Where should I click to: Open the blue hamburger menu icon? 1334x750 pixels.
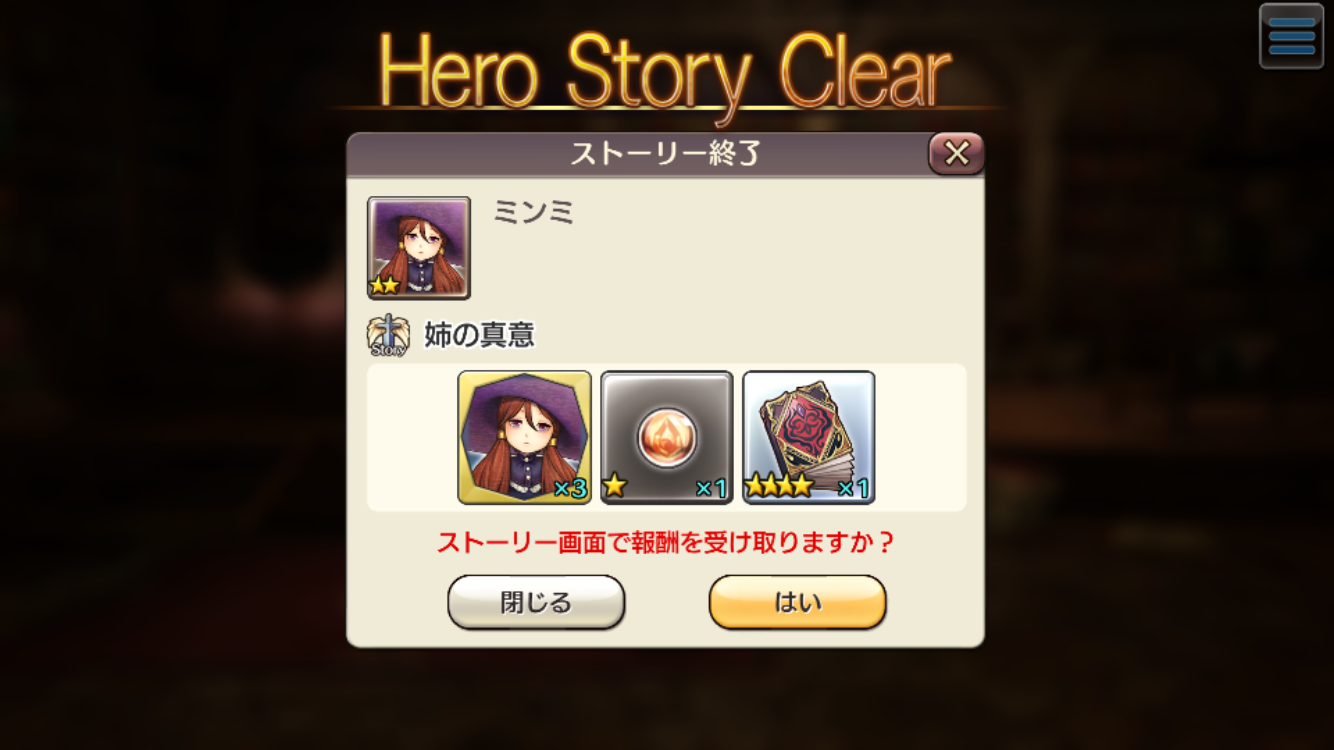[x=1291, y=36]
